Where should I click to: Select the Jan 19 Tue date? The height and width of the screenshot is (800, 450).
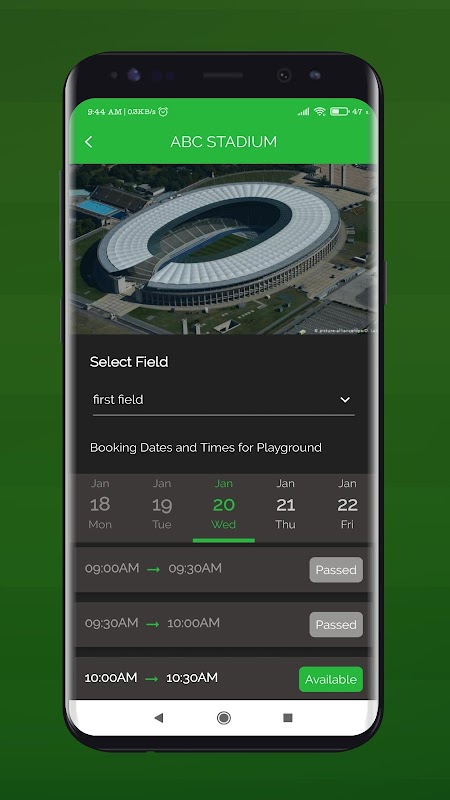click(162, 504)
